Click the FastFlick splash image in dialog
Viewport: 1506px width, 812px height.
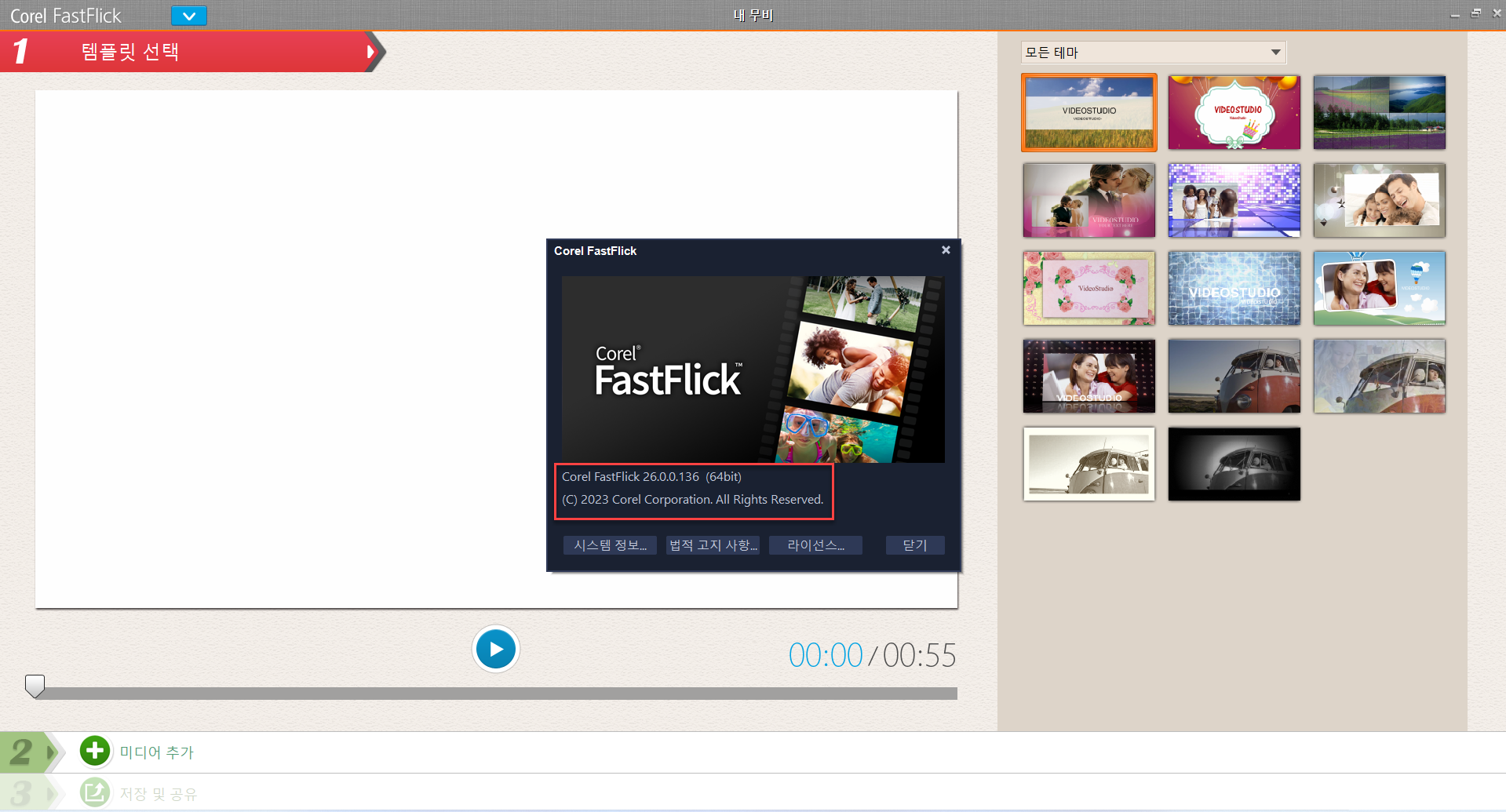[753, 369]
